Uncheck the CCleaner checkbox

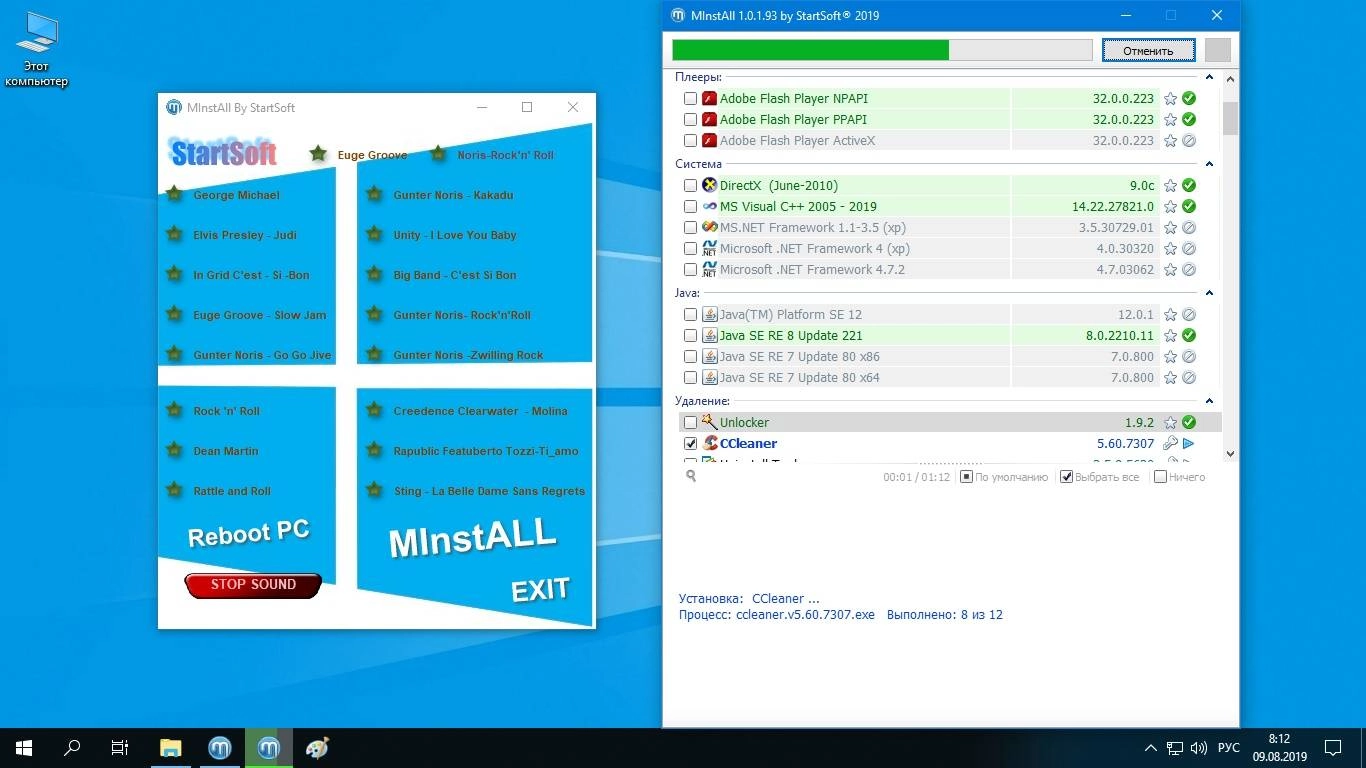click(x=690, y=443)
